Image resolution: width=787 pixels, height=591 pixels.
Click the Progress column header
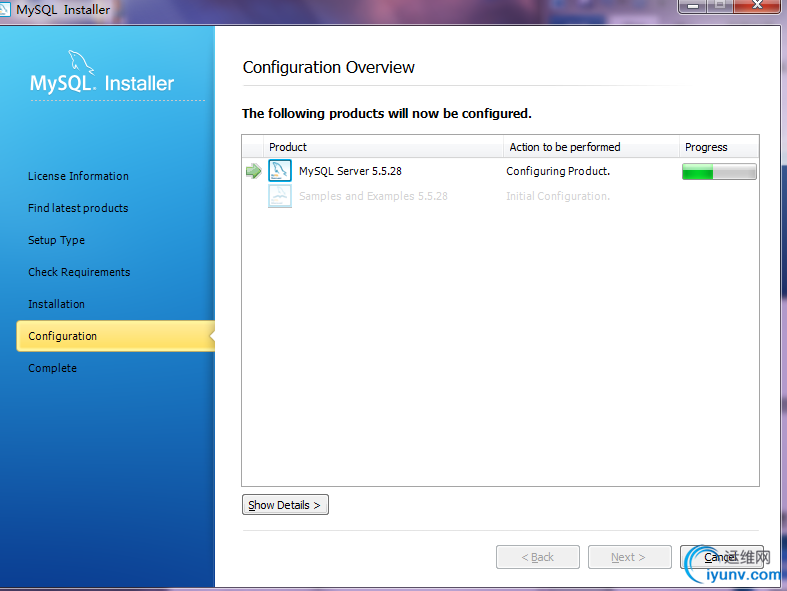[x=719, y=147]
